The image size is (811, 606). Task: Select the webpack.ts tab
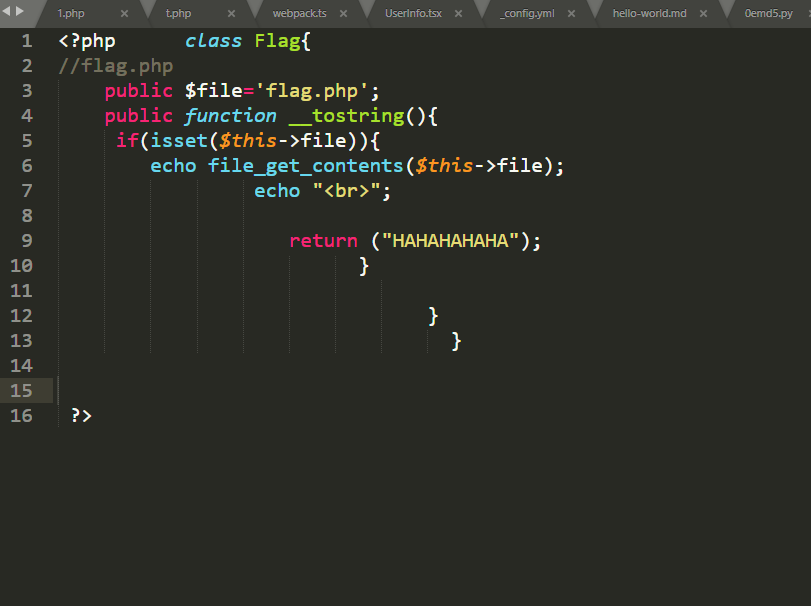click(299, 14)
